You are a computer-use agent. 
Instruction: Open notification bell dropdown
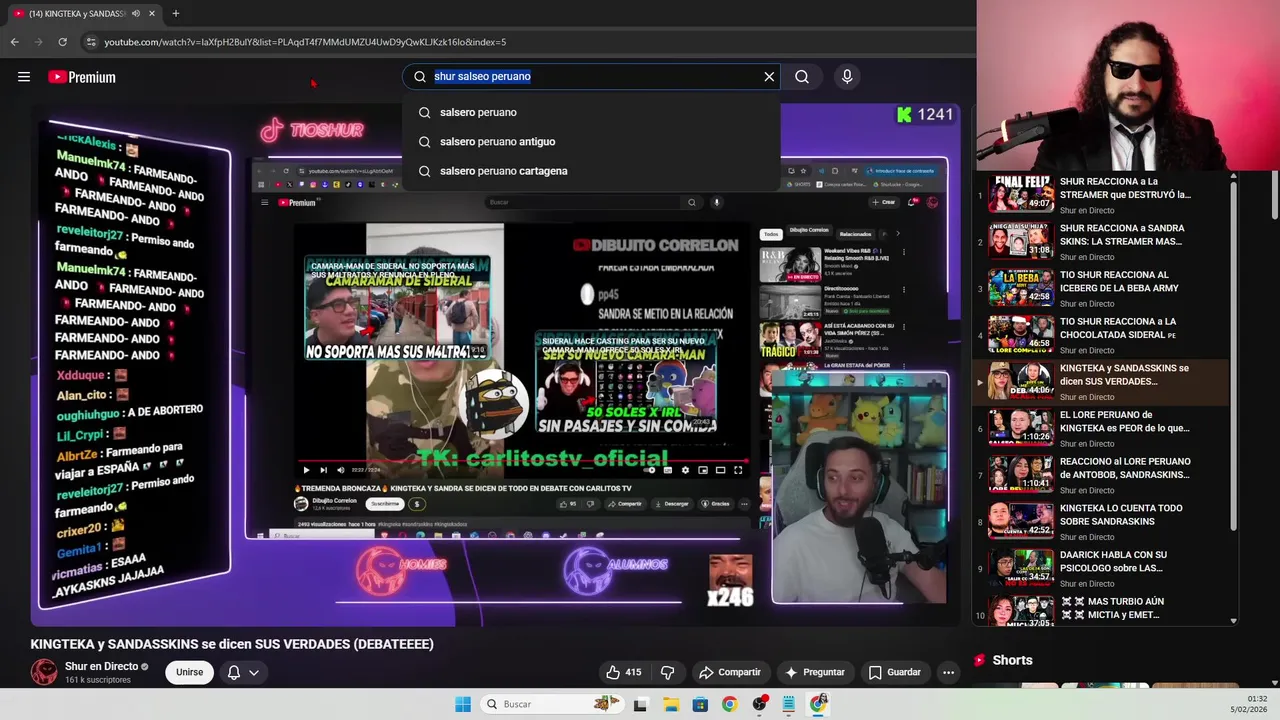click(243, 672)
